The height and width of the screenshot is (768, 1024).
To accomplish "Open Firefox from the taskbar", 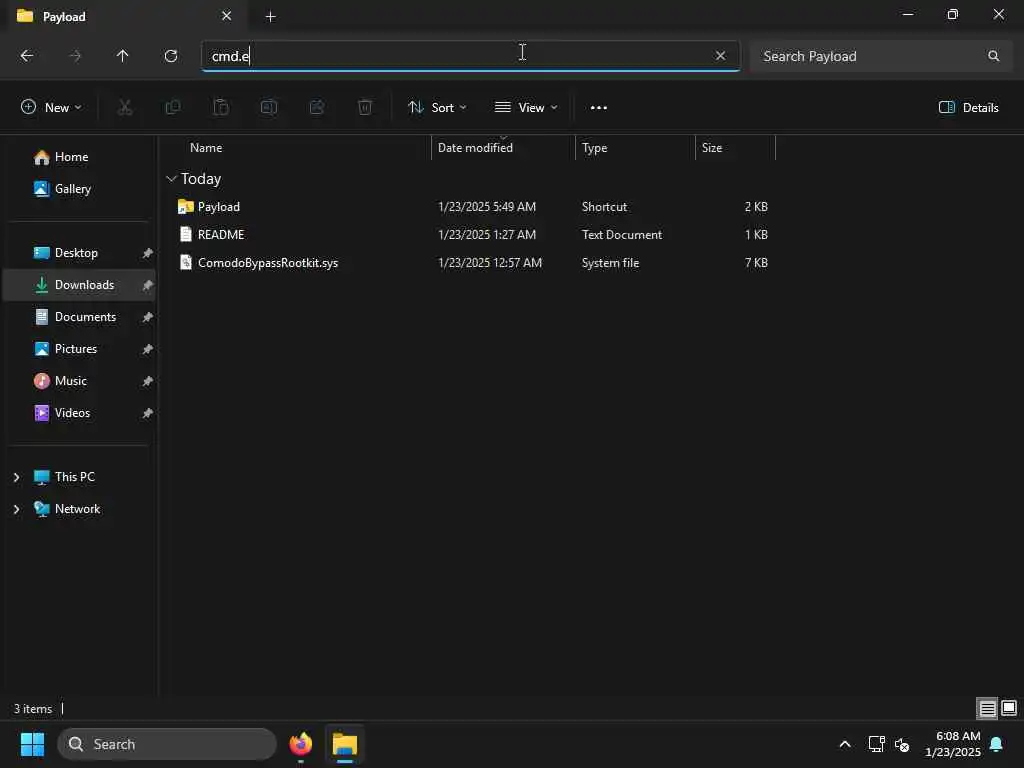I will (300, 744).
